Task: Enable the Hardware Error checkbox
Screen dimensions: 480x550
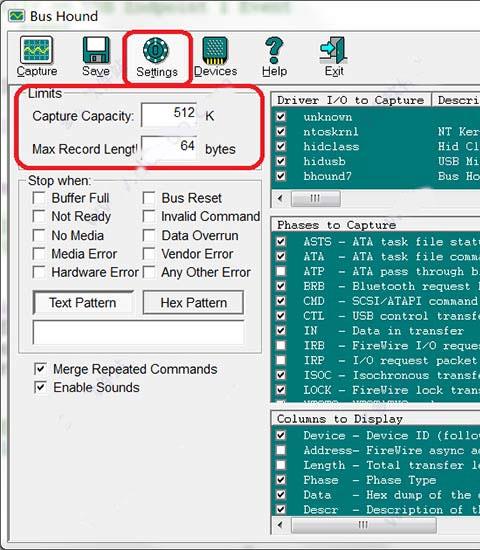Action: pyautogui.click(x=39, y=272)
